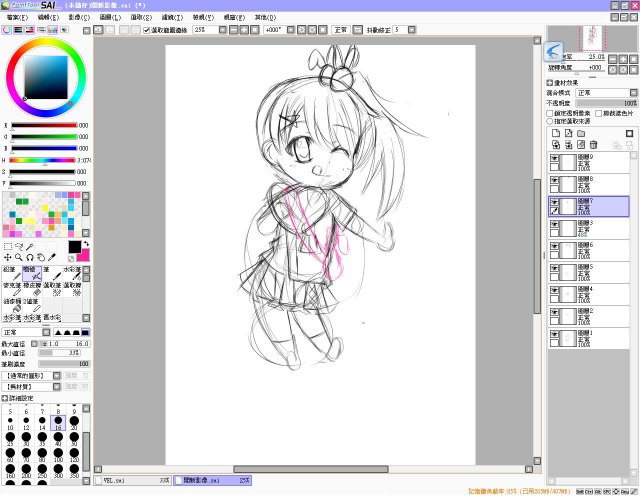Image resolution: width=640 pixels, height=496 pixels.
Task: Choose the pencil brush tool
Action: pos(12,274)
